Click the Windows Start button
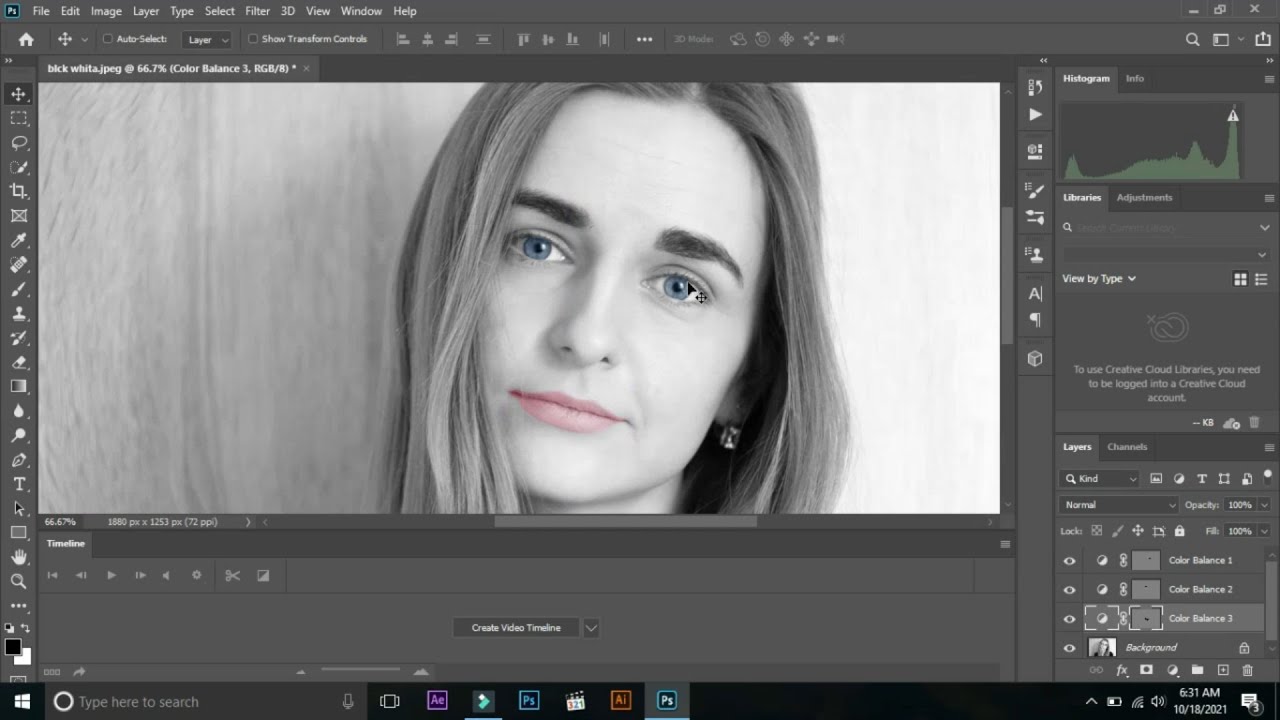 tap(22, 701)
